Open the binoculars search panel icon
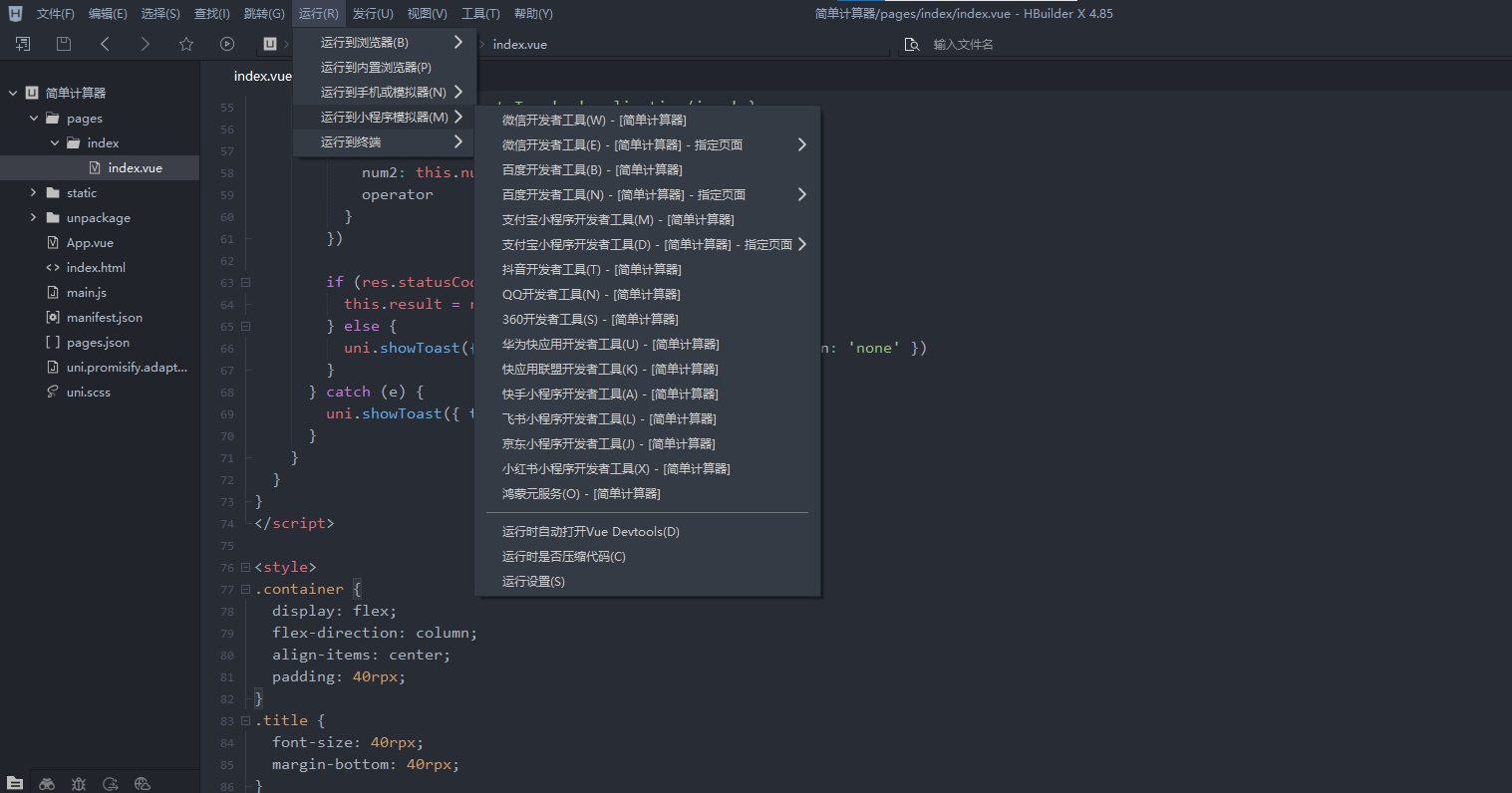Screen dimensions: 1512x793 (x=47, y=784)
